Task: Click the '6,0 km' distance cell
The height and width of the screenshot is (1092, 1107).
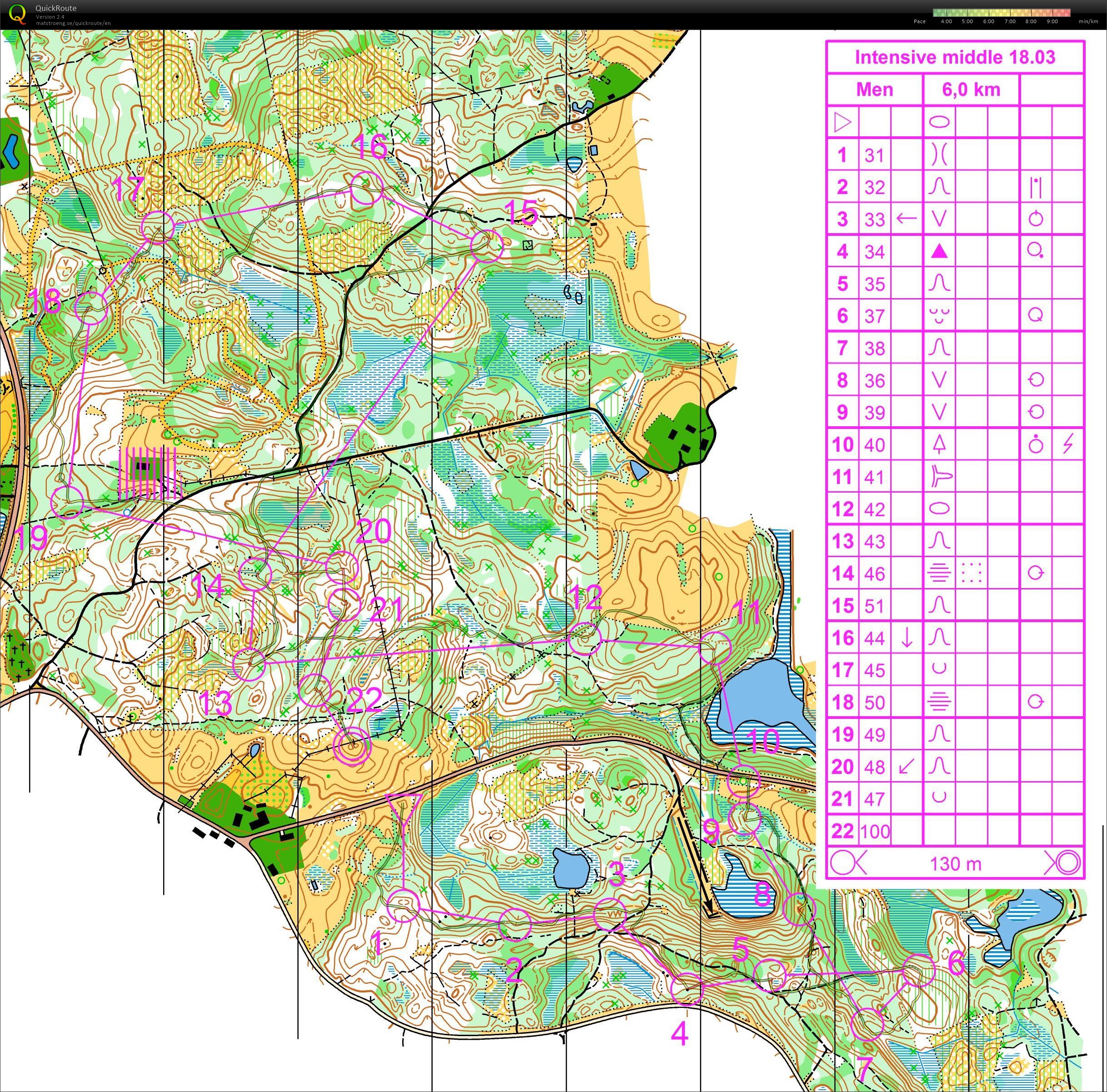Action: [x=971, y=90]
